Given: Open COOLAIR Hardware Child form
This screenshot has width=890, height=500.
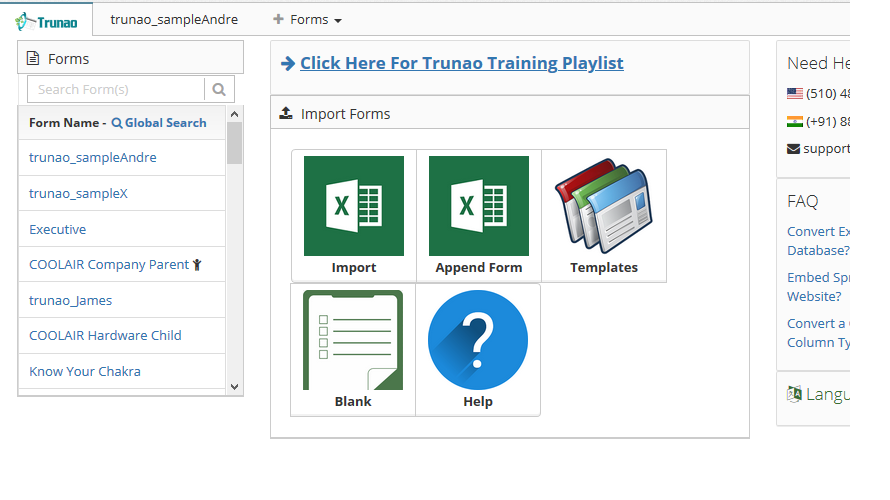Looking at the screenshot, I should (105, 336).
